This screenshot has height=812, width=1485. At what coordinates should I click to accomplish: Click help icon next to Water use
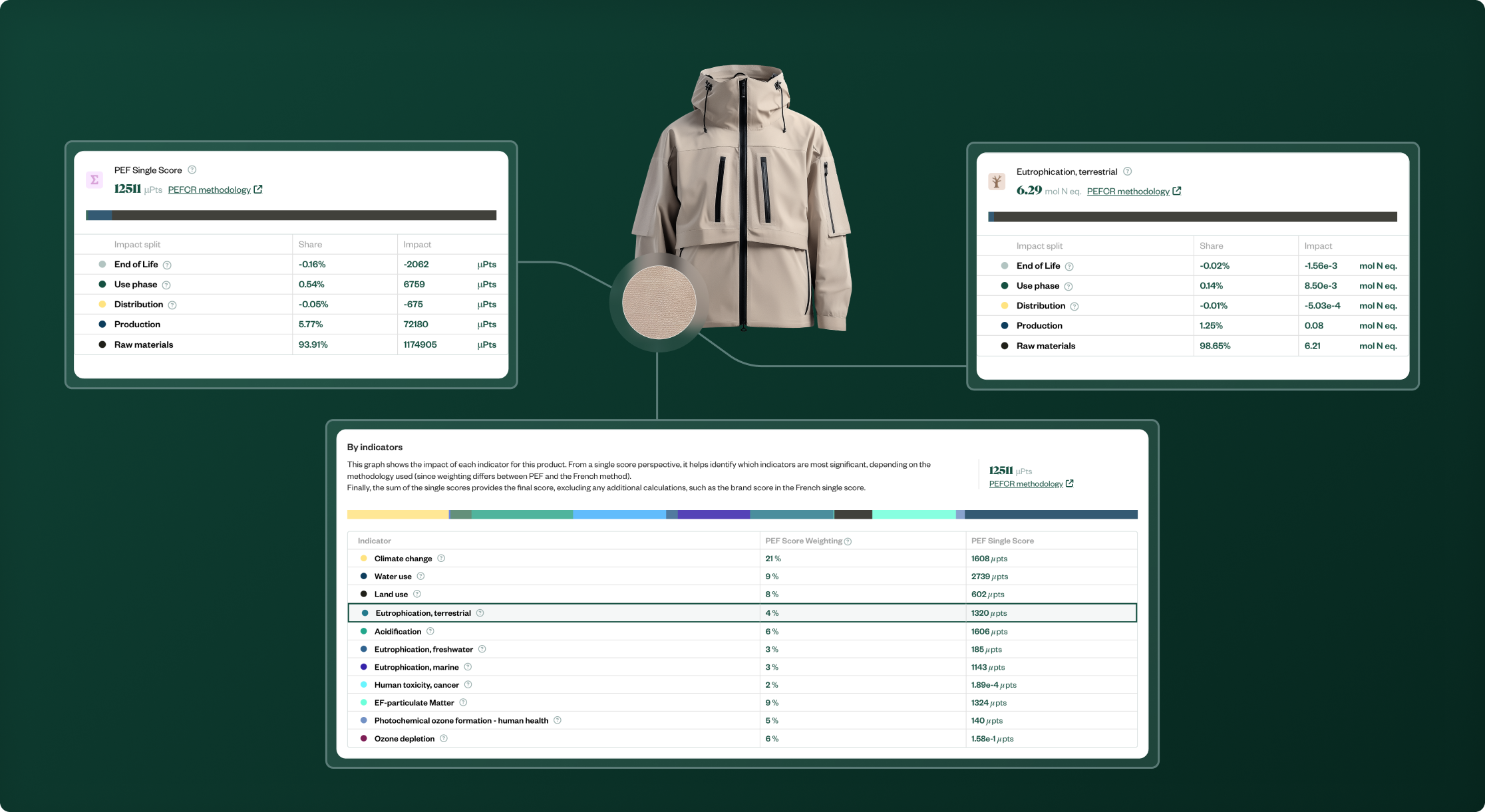point(420,577)
